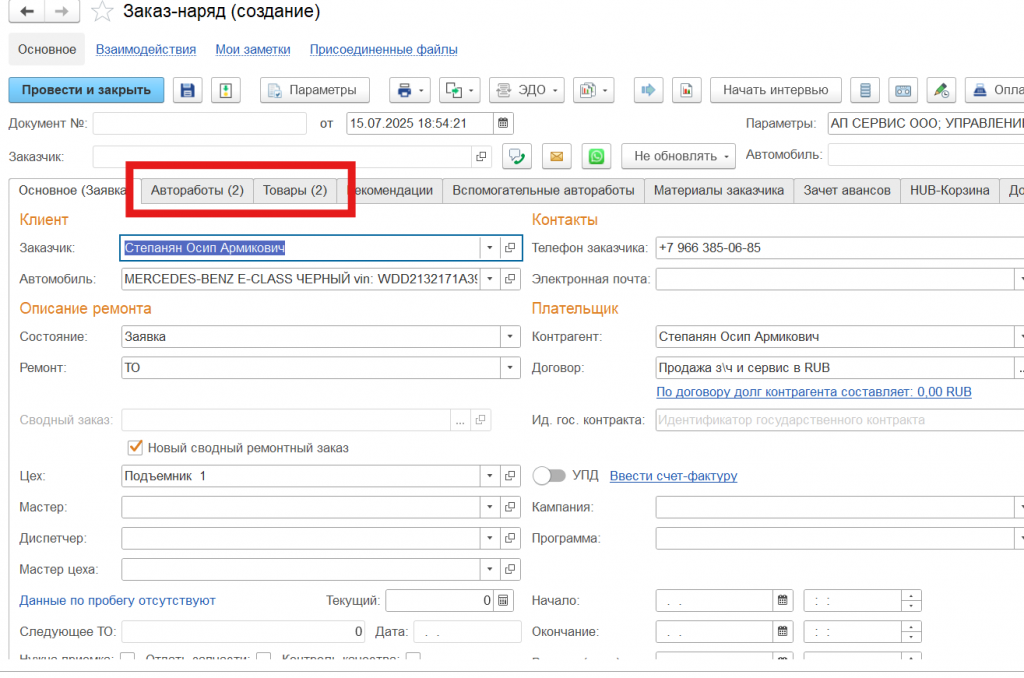Toggle the УПД switch
Viewport: 1024px width, 678px height.
pyautogui.click(x=549, y=476)
